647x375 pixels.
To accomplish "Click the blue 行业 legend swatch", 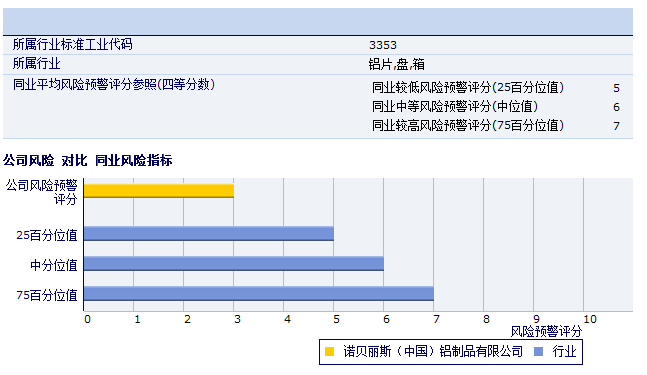I will 538,351.
